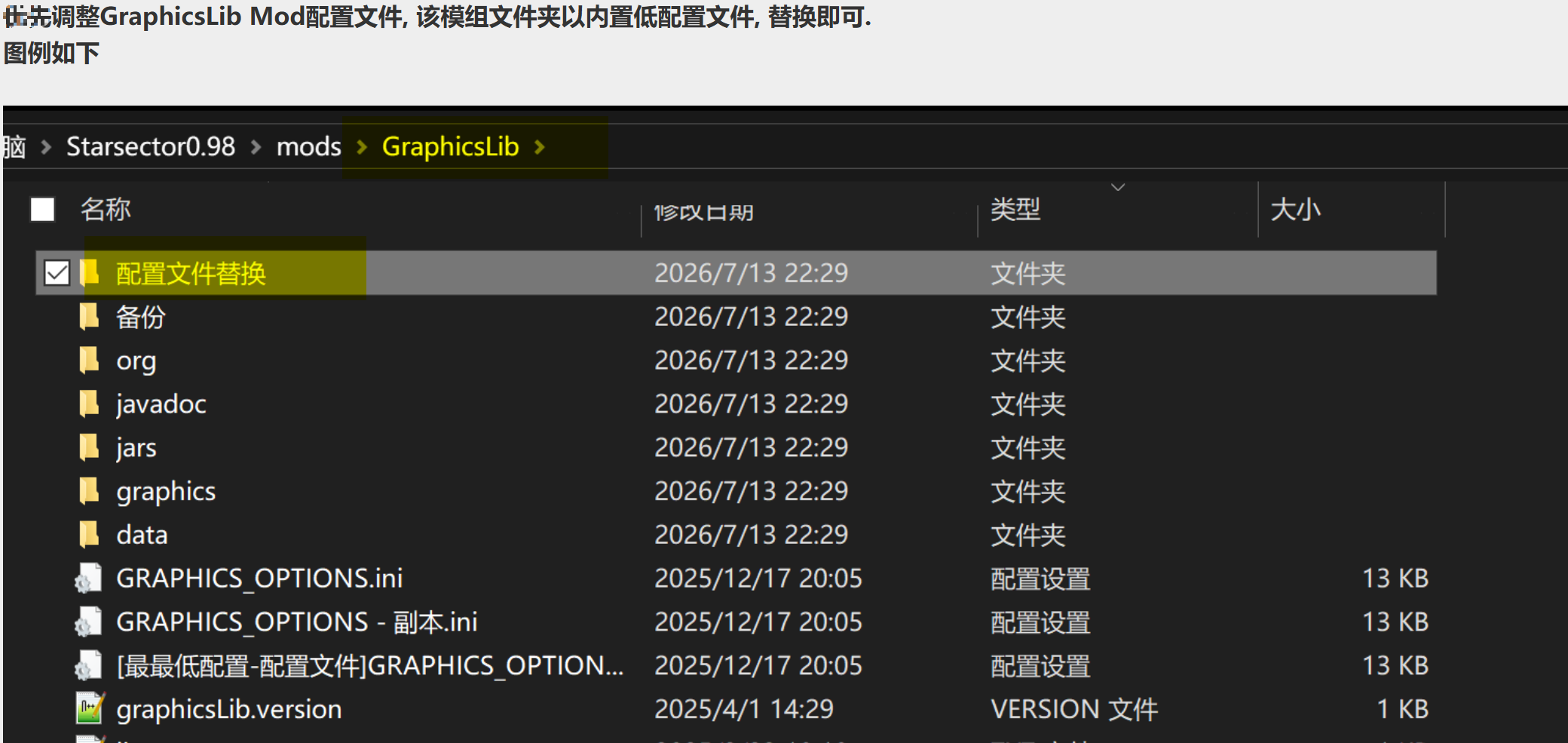Screen dimensions: 1568x743
Task: Select [最最低配置-配置文件]GRAPHICS_OPTION... file
Action: click(370, 666)
